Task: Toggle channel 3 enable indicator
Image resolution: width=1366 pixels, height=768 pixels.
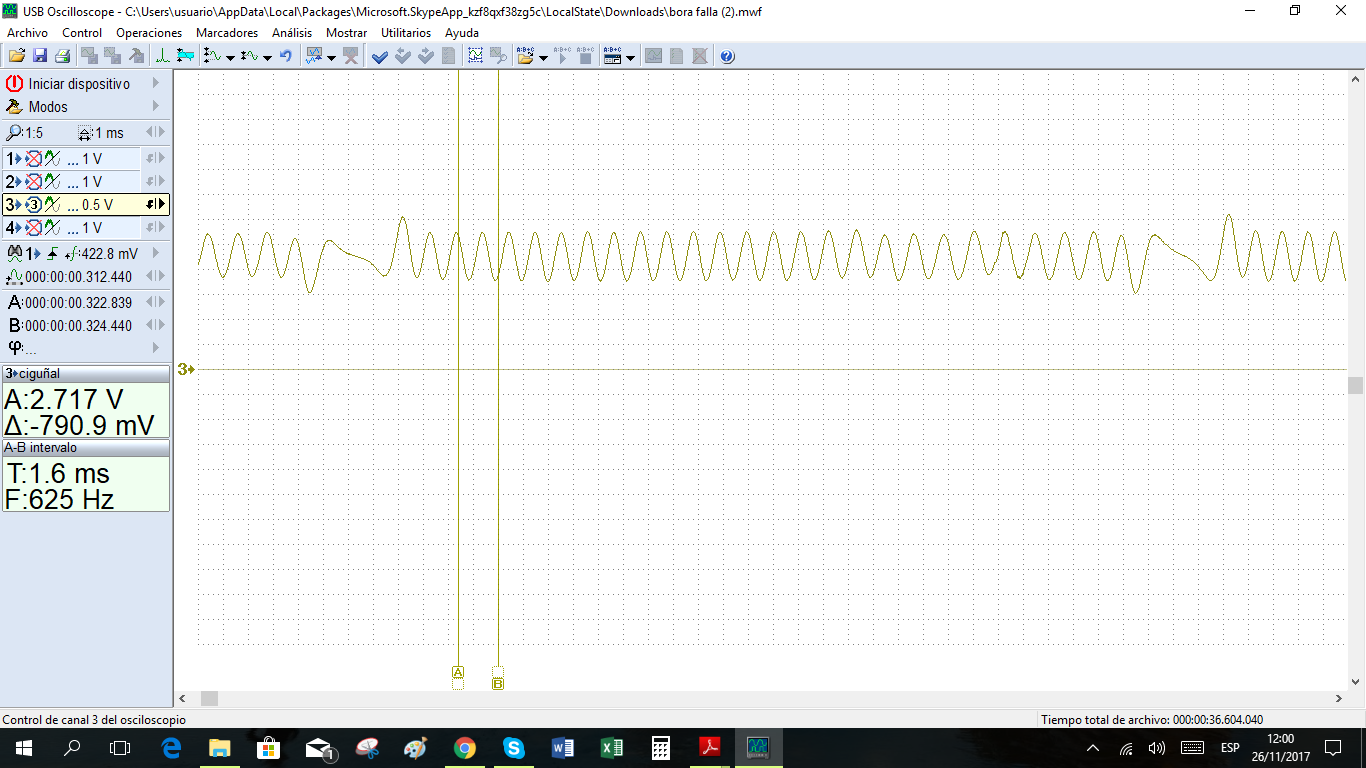Action: click(x=33, y=205)
